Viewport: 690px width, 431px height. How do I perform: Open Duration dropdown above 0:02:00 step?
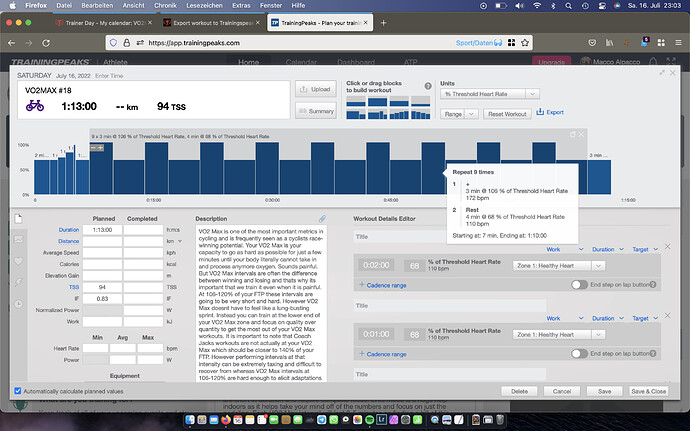pyautogui.click(x=608, y=249)
